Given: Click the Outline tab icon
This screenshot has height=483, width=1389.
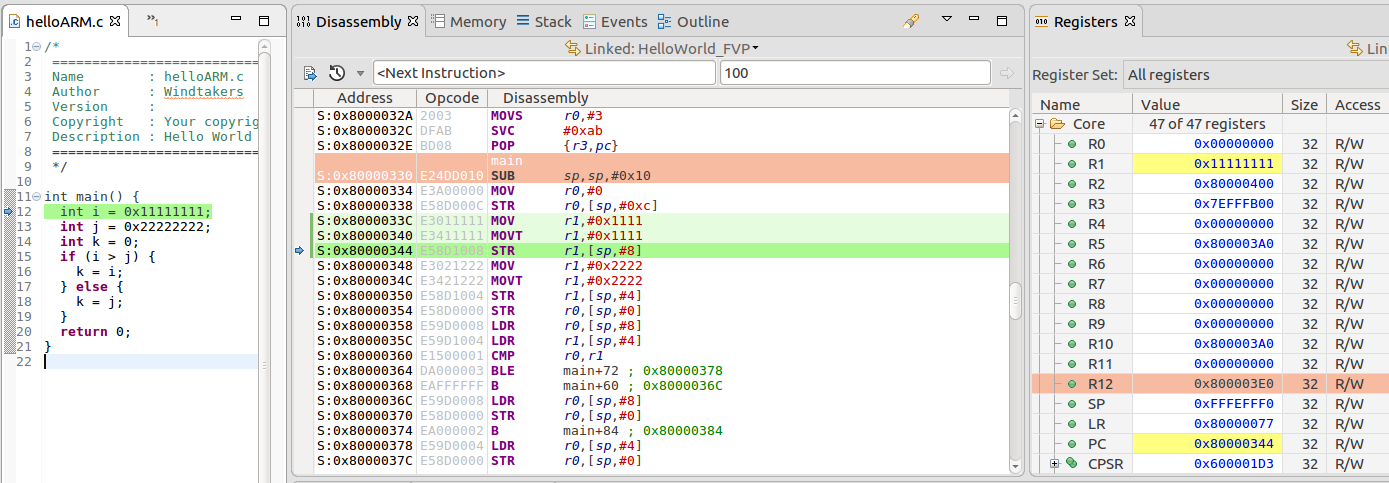Looking at the screenshot, I should tap(665, 21).
